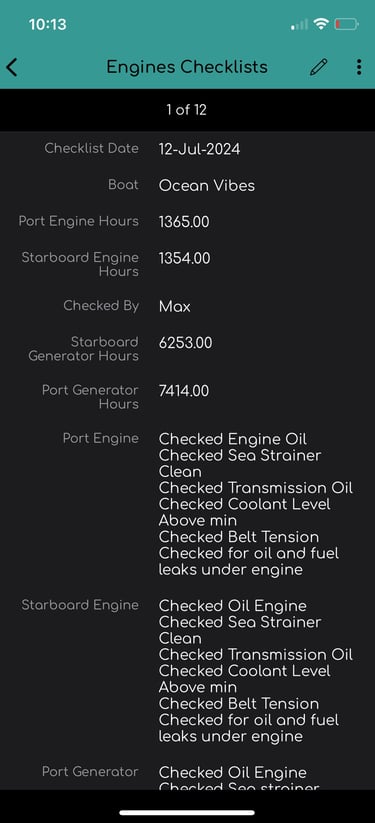375x823 pixels.
Task: Tap the battery indicator icon
Action: pos(346,24)
